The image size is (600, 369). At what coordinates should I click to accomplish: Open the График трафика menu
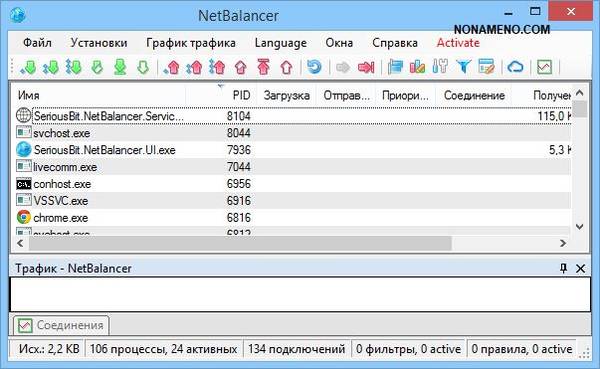pos(191,43)
